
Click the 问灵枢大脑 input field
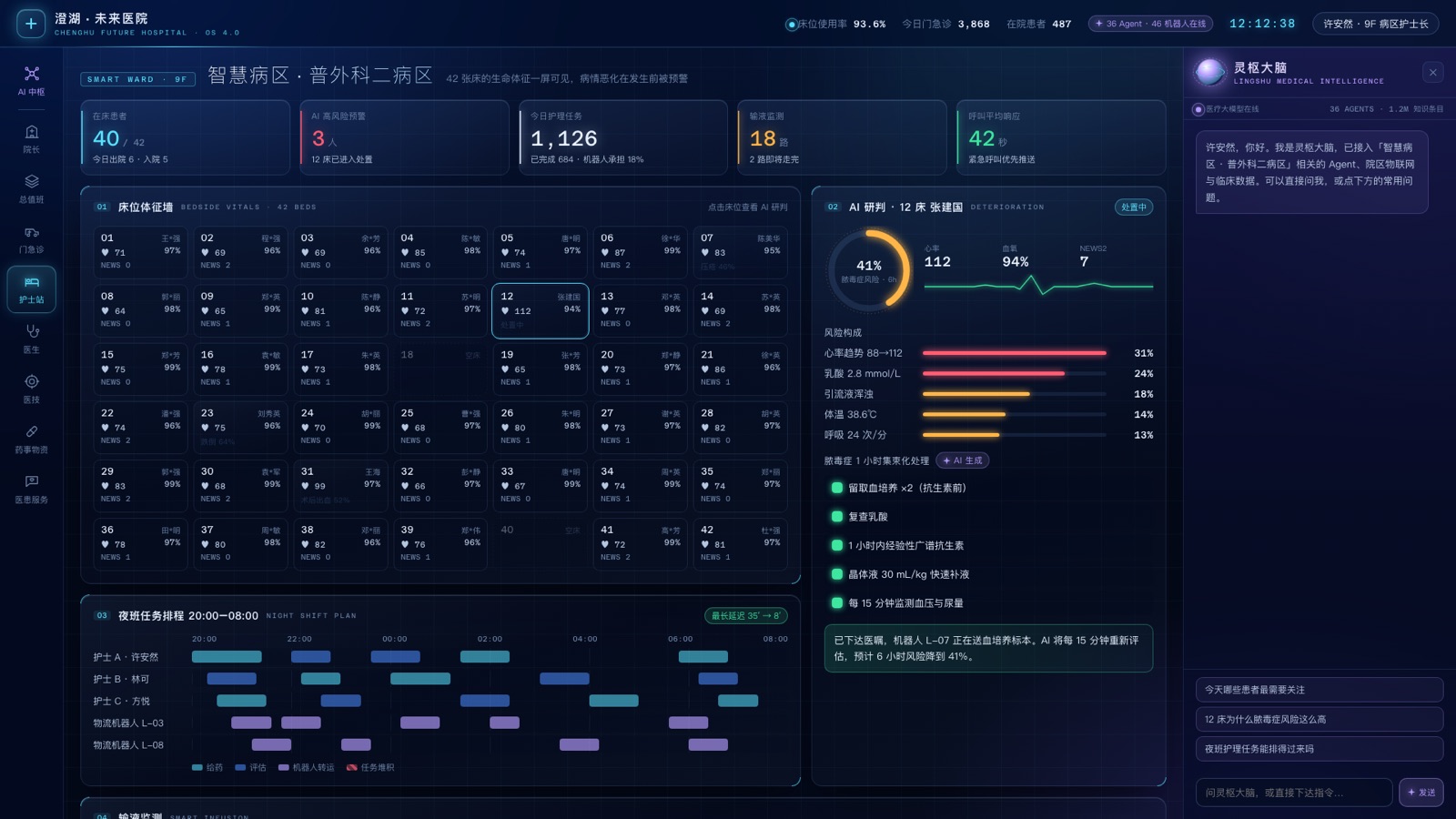point(1294,793)
